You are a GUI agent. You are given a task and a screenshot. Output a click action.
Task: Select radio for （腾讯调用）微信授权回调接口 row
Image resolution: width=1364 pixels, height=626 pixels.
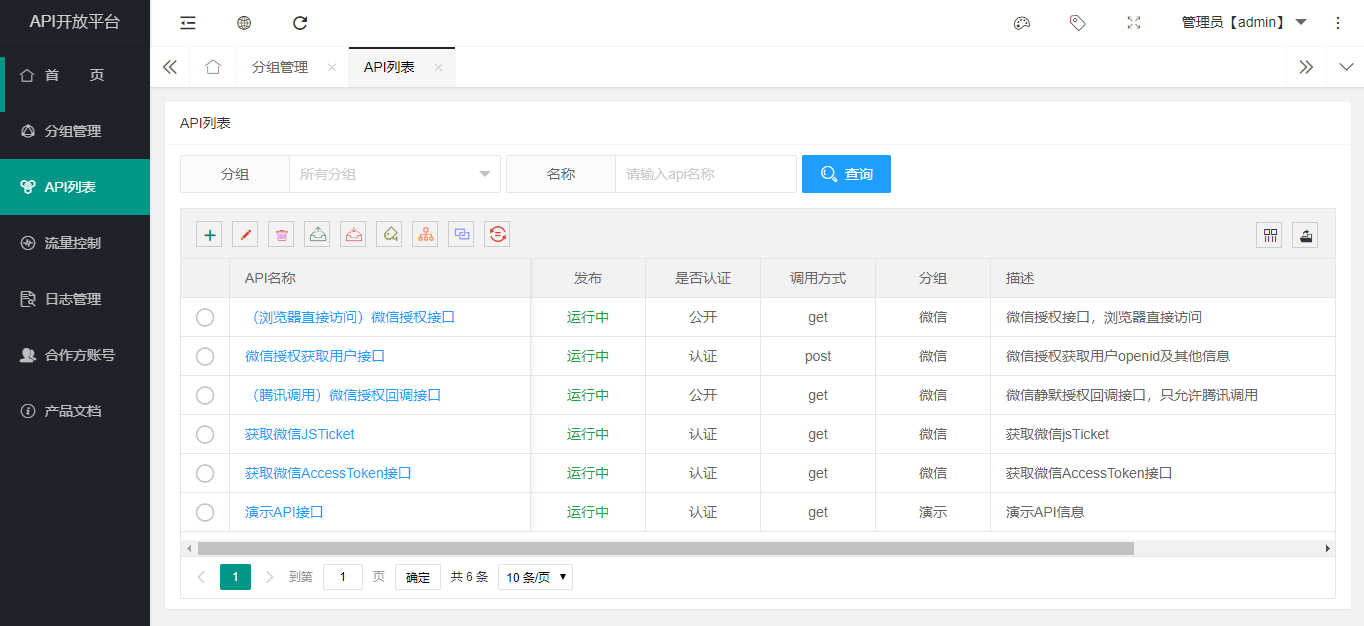pyautogui.click(x=205, y=395)
